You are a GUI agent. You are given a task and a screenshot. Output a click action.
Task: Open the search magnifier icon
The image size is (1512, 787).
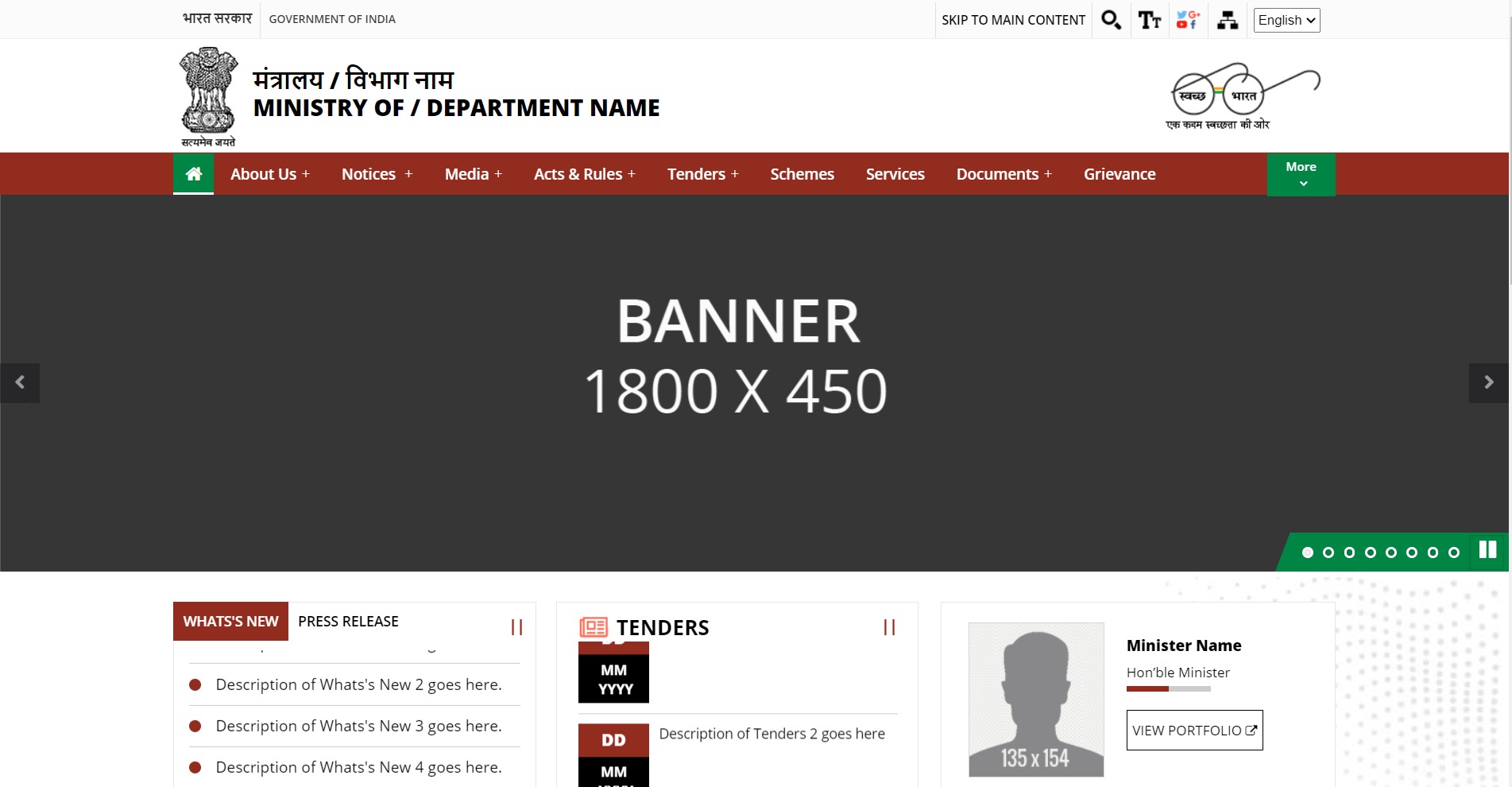(x=1111, y=20)
